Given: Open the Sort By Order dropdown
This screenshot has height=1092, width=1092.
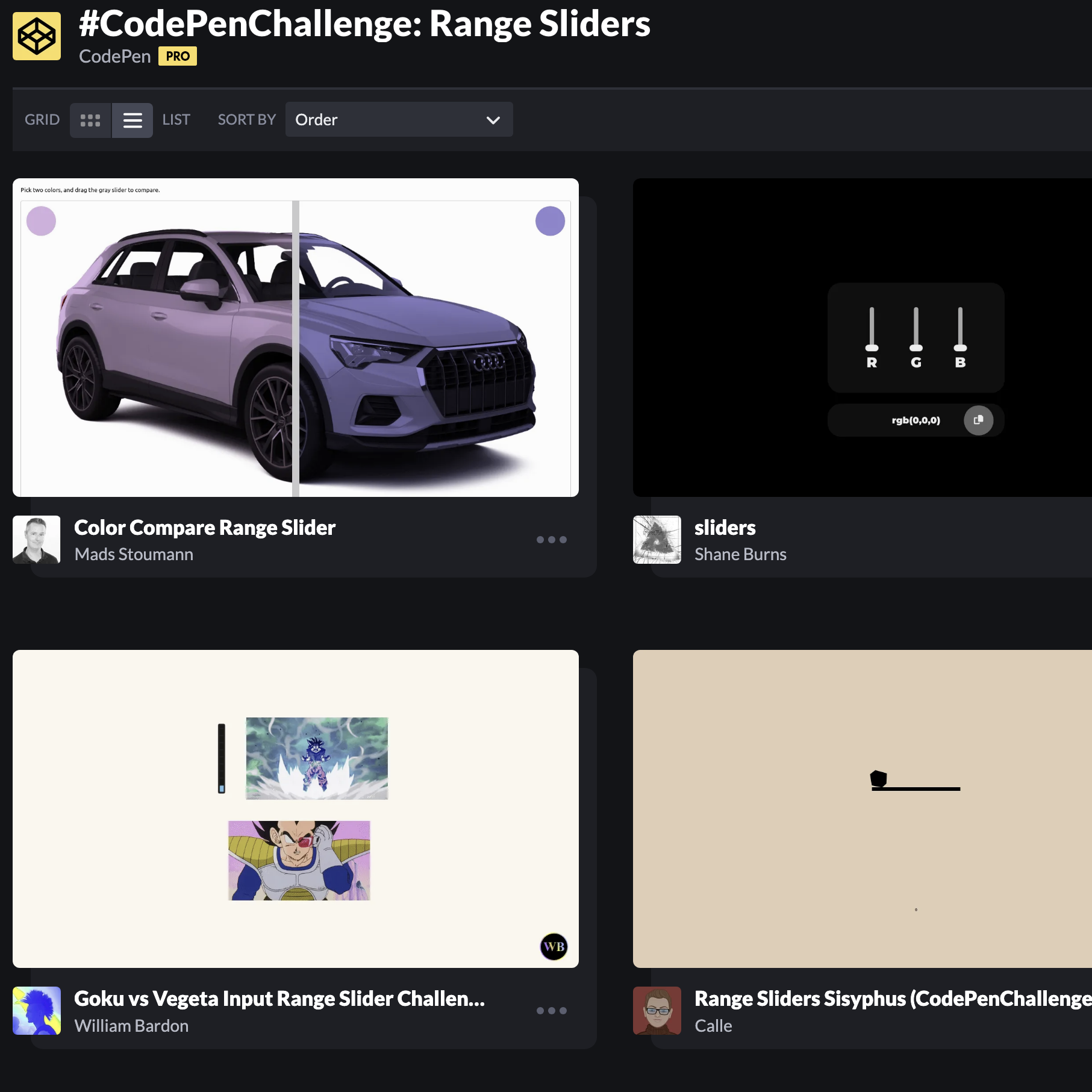Looking at the screenshot, I should (399, 119).
